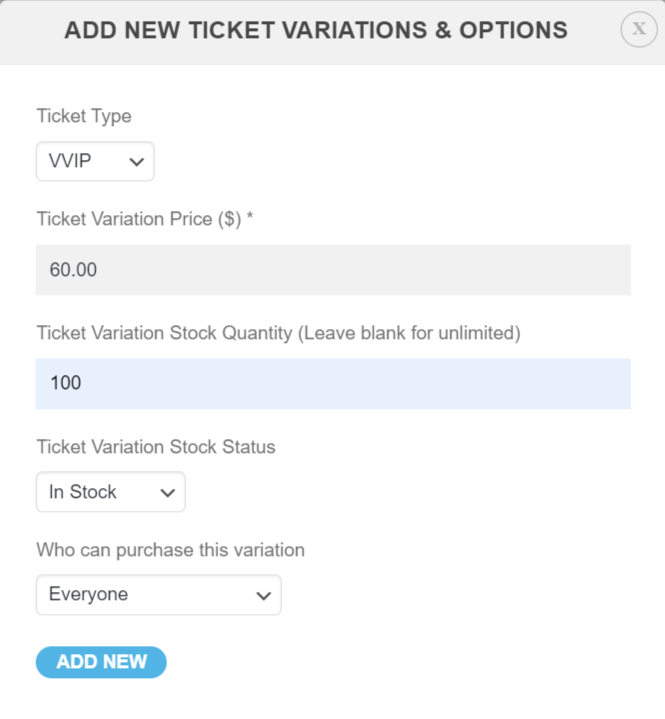Viewport: 665px width, 719px height.
Task: Click the chevron arrow beside In Stock
Action: coord(167,493)
